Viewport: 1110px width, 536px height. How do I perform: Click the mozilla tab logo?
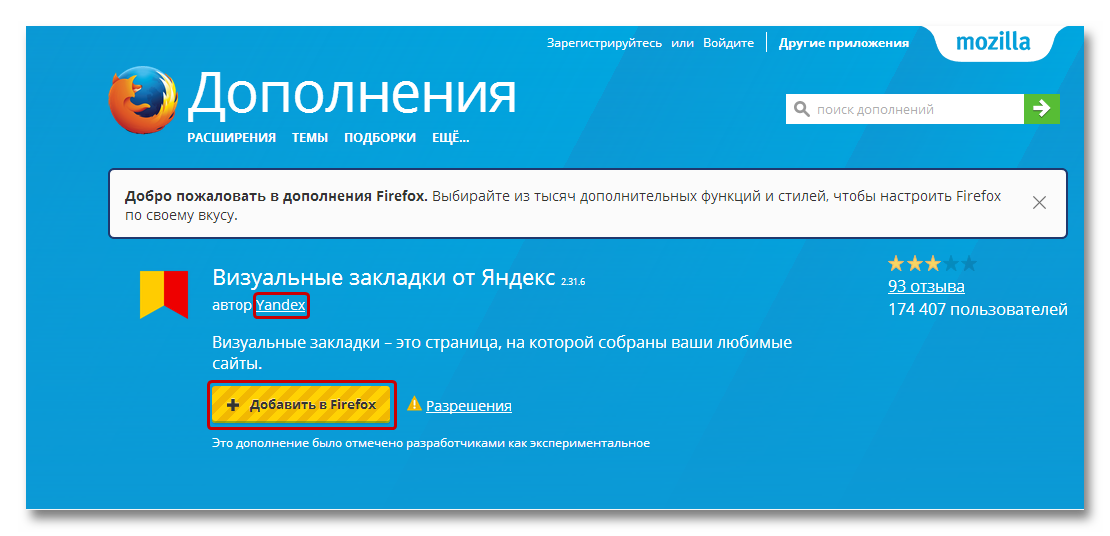coord(993,42)
